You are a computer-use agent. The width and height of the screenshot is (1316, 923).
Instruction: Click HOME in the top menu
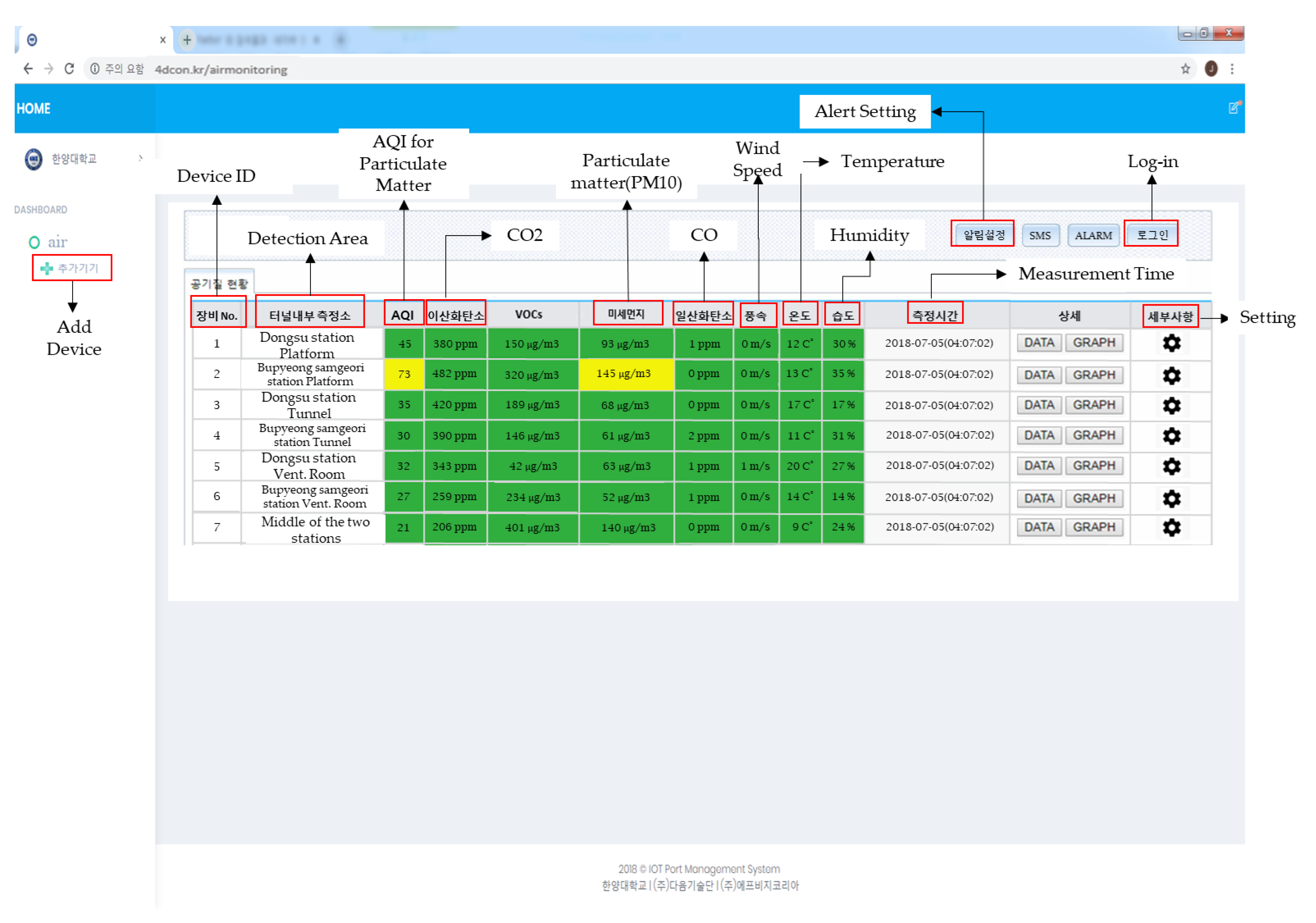point(33,108)
